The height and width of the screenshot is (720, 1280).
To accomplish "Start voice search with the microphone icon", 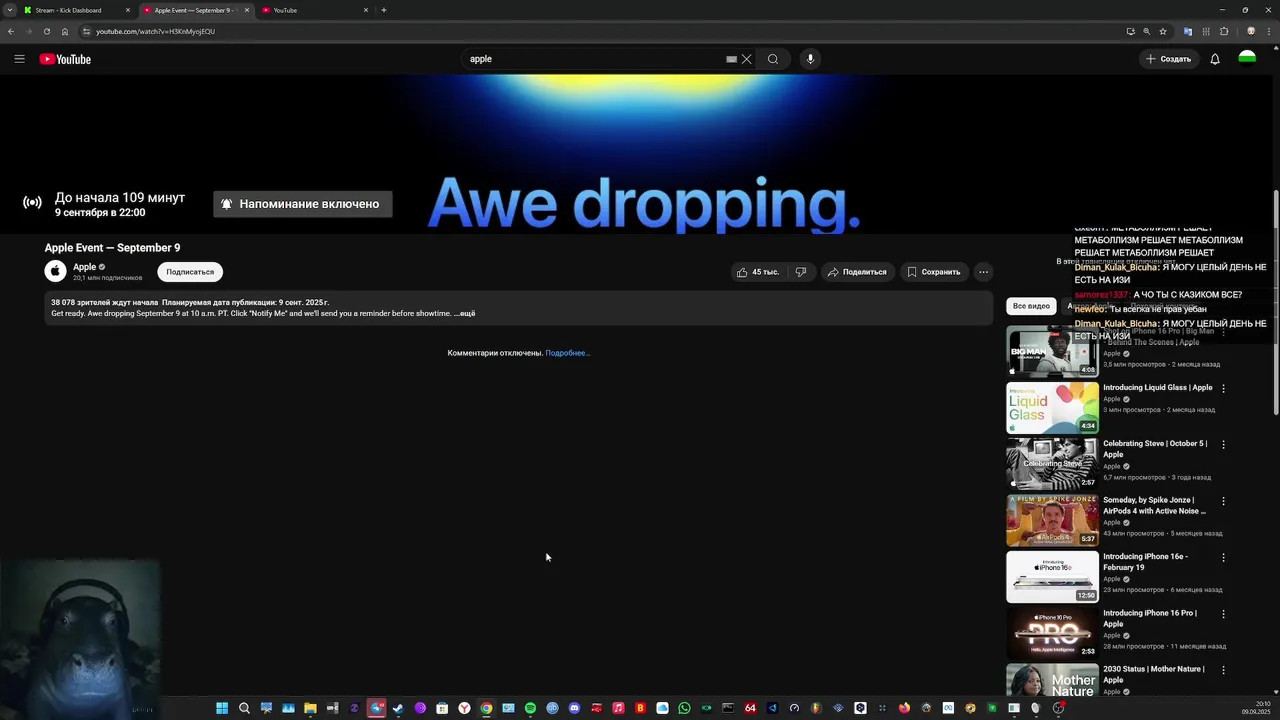I will pyautogui.click(x=810, y=59).
